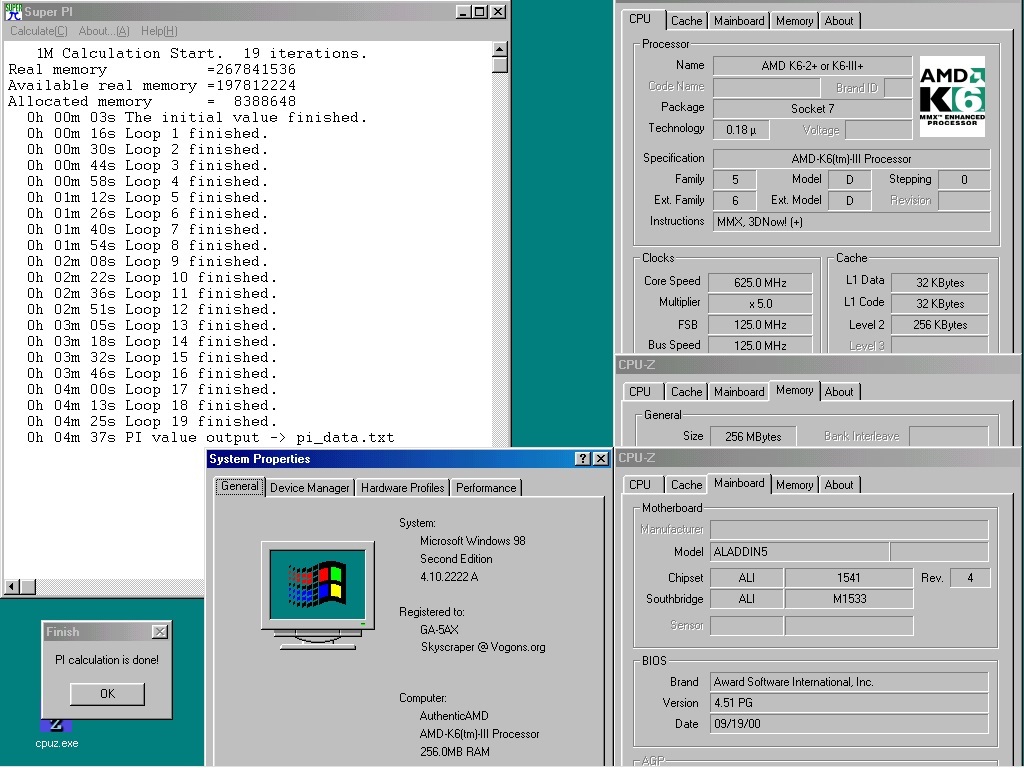Close the Finish dialog
This screenshot has width=1024, height=768.
(159, 632)
